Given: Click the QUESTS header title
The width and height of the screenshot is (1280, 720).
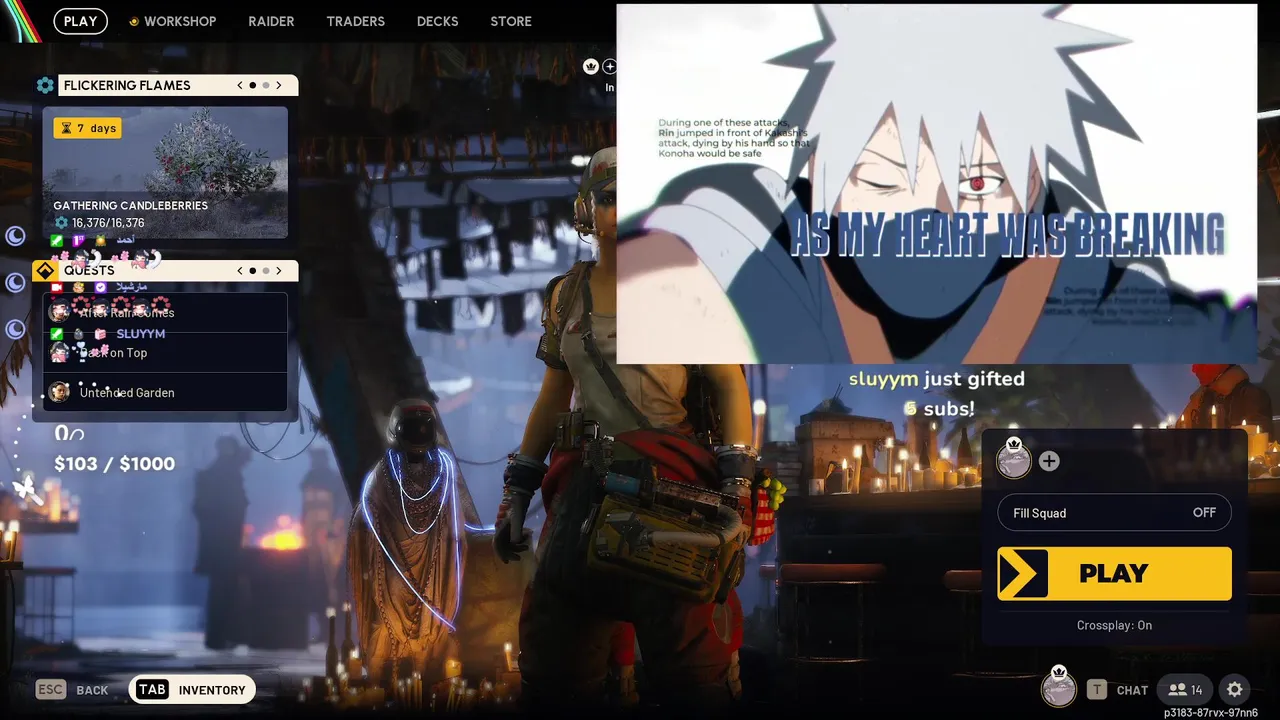Looking at the screenshot, I should pos(89,271).
